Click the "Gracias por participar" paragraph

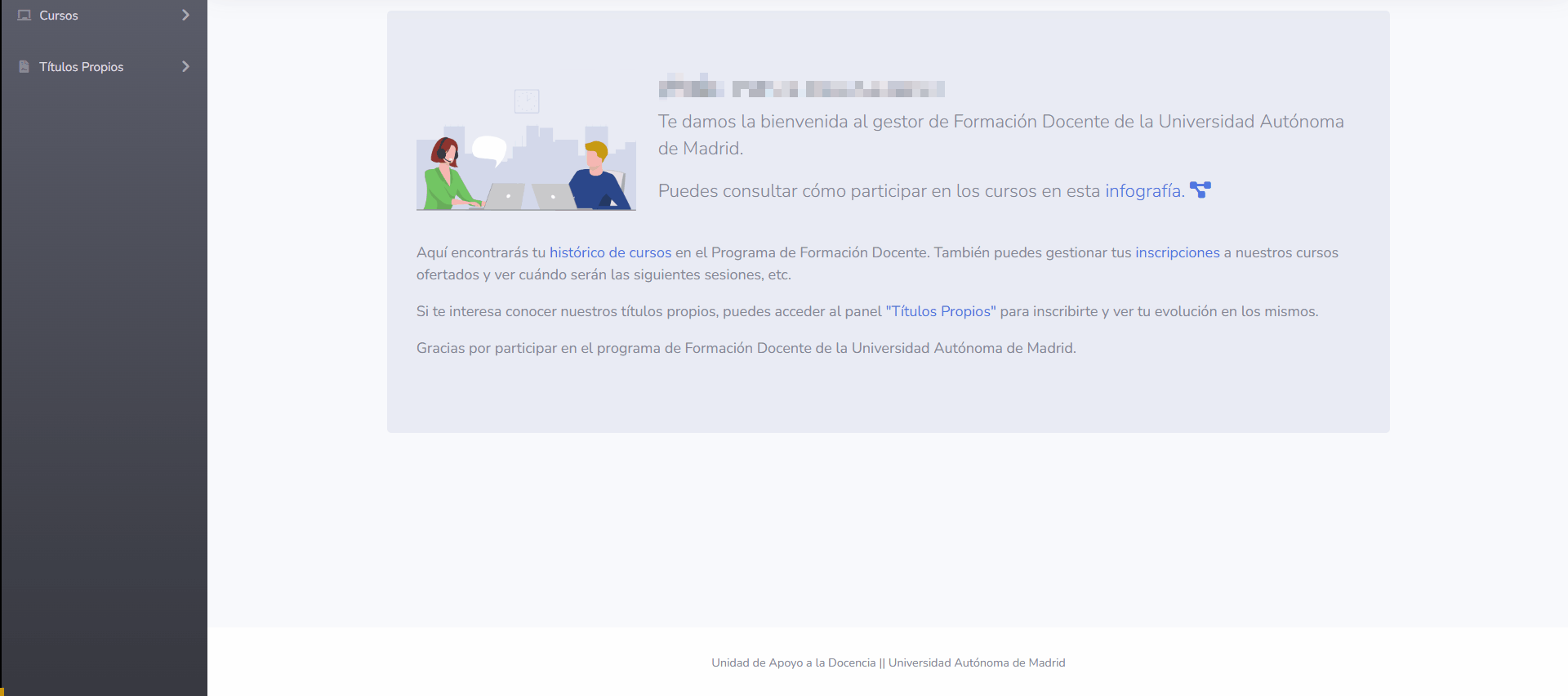point(746,349)
